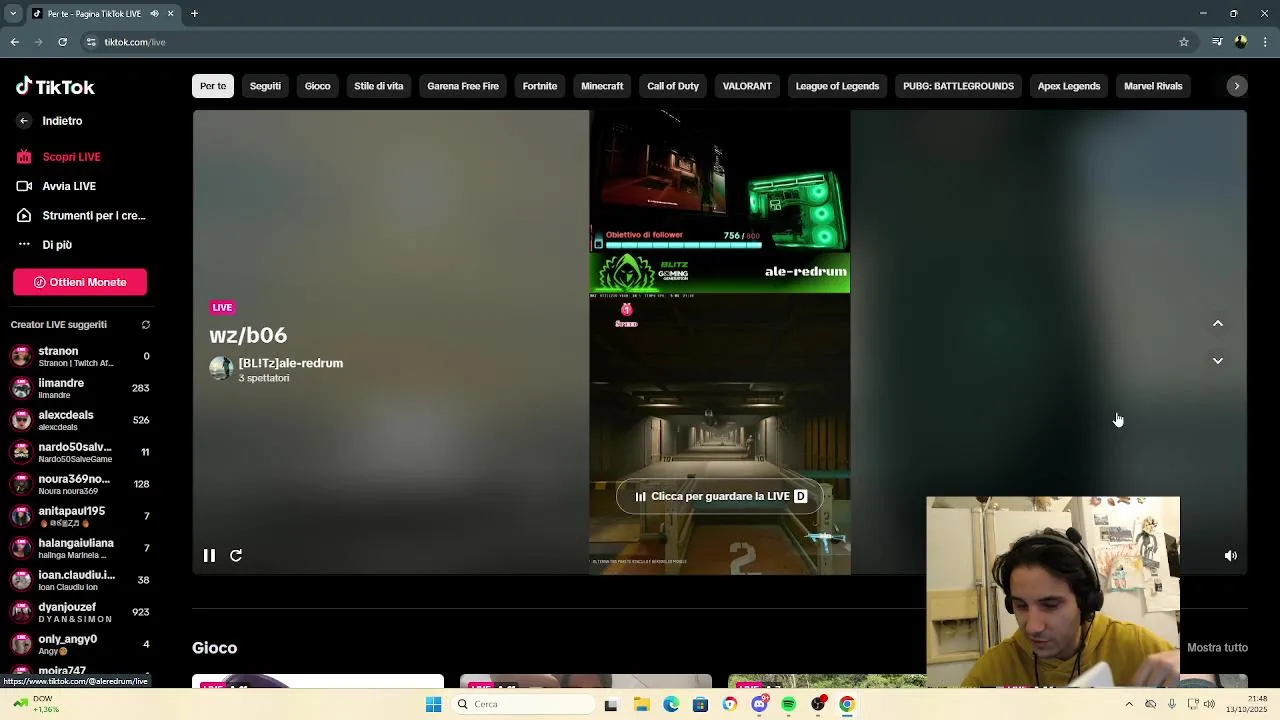Reload the browser page

pos(62,42)
